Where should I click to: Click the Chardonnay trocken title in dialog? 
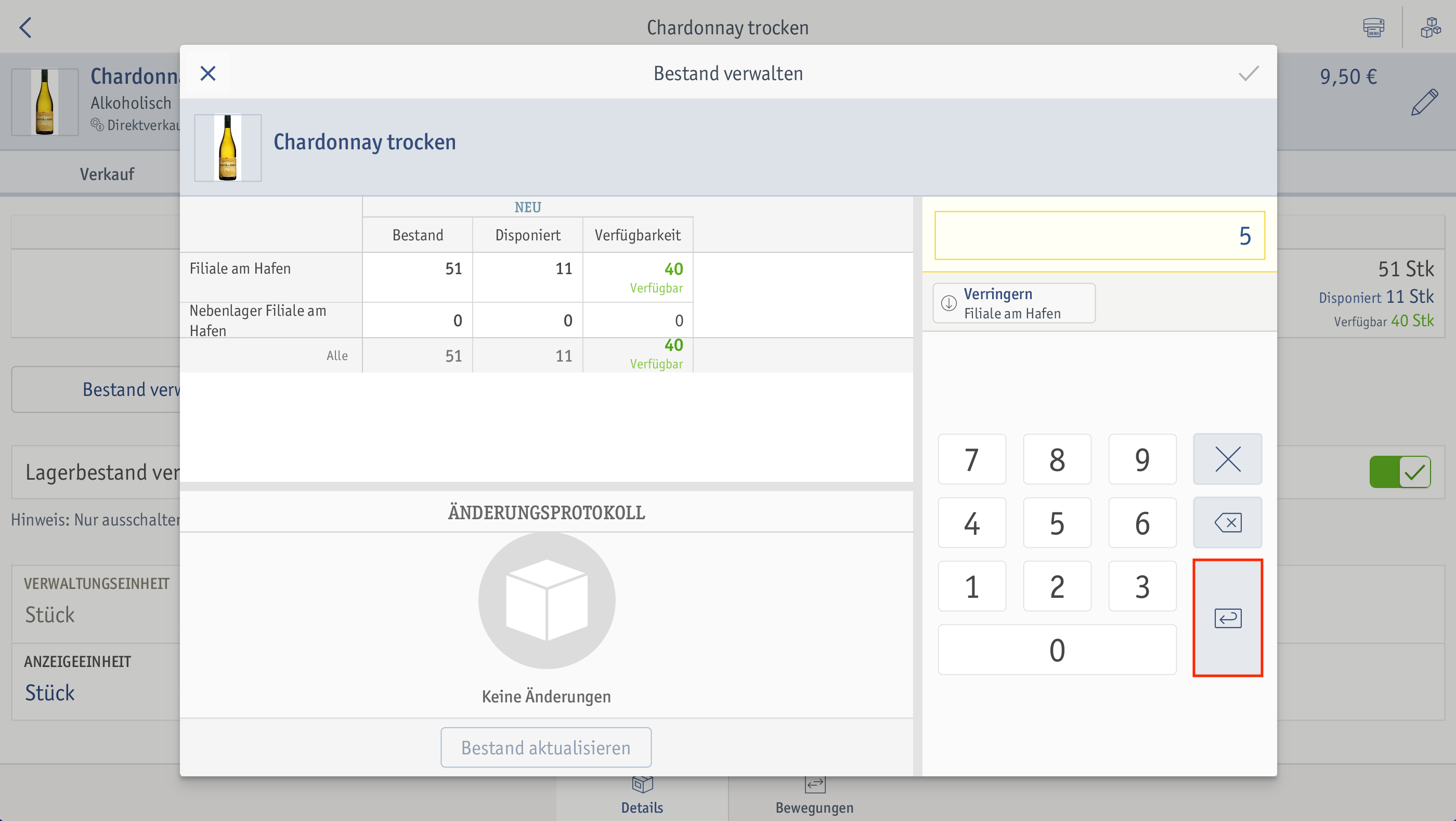[365, 142]
